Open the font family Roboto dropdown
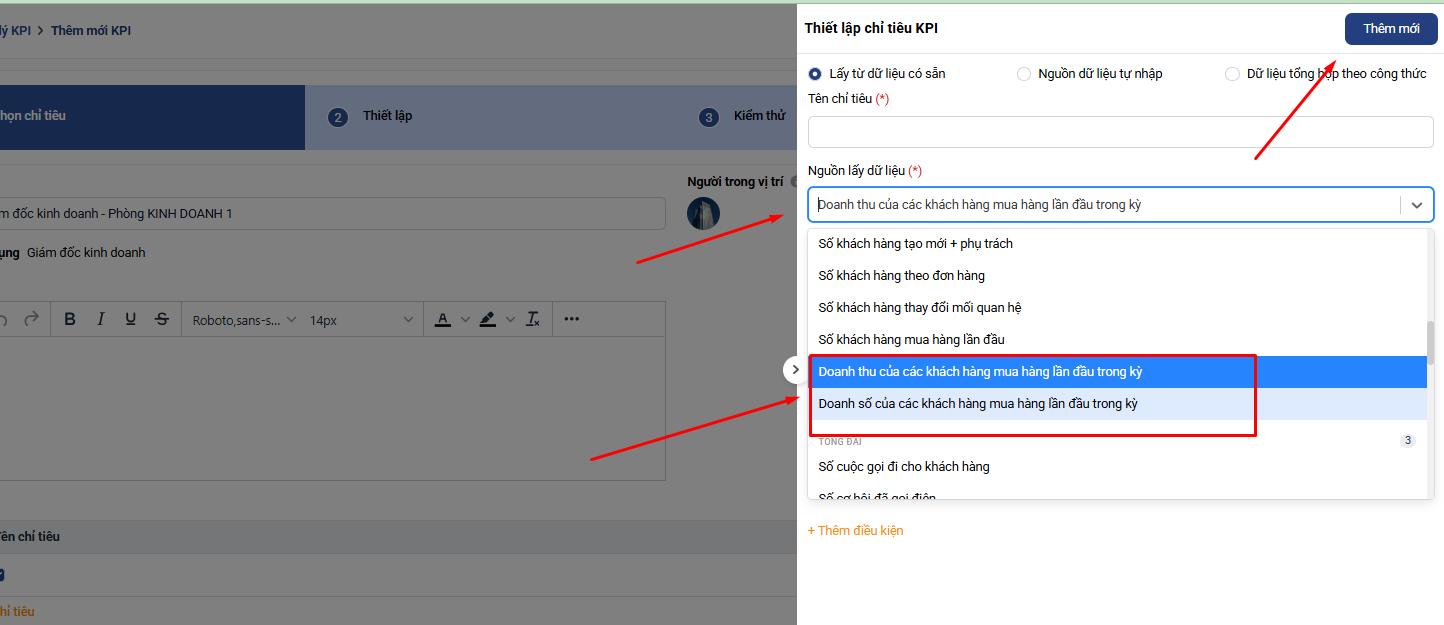 [x=244, y=320]
